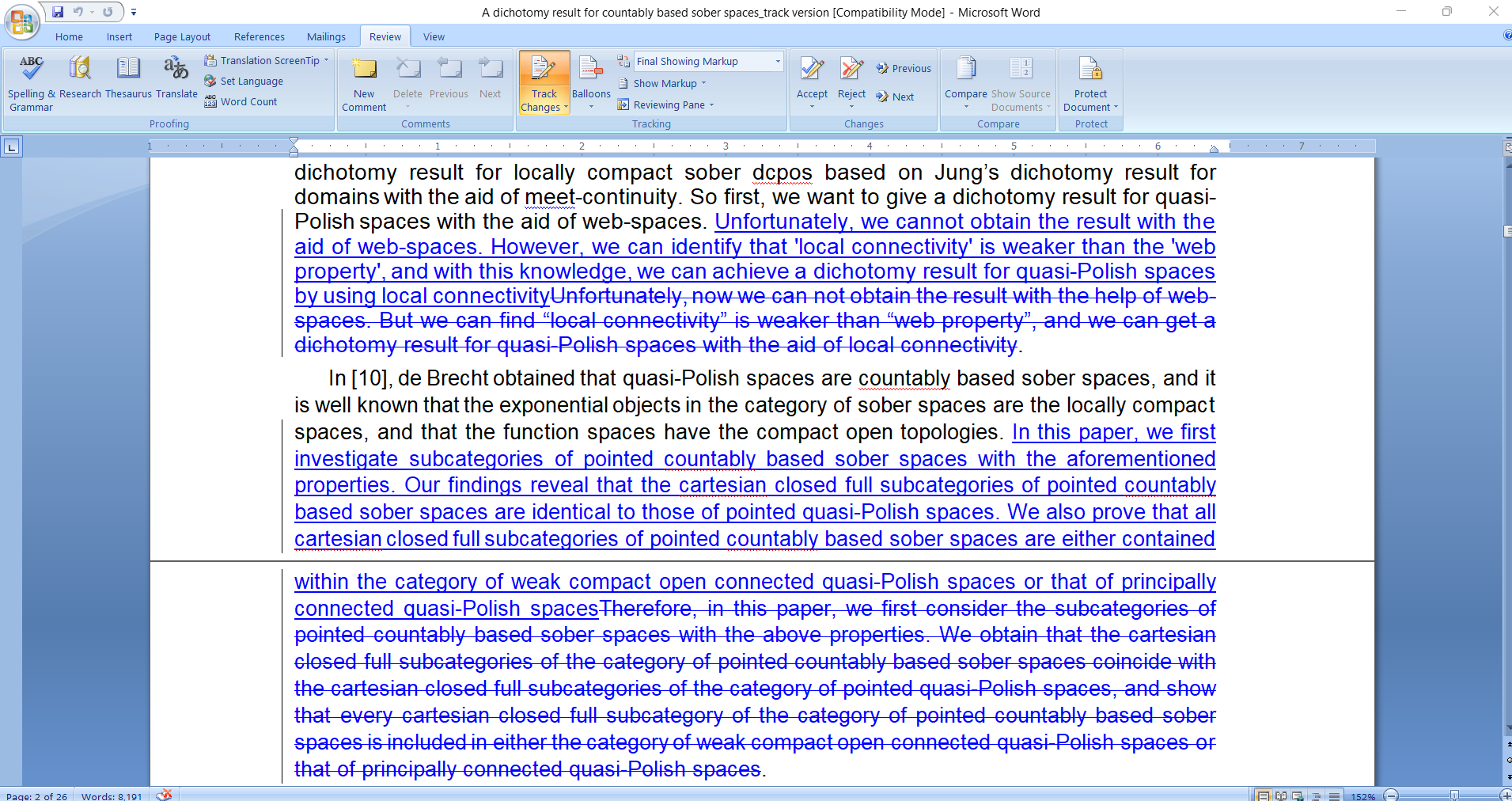Screen dimensions: 1512x801
Task: Click the Thesaurus icon
Action: point(128,69)
